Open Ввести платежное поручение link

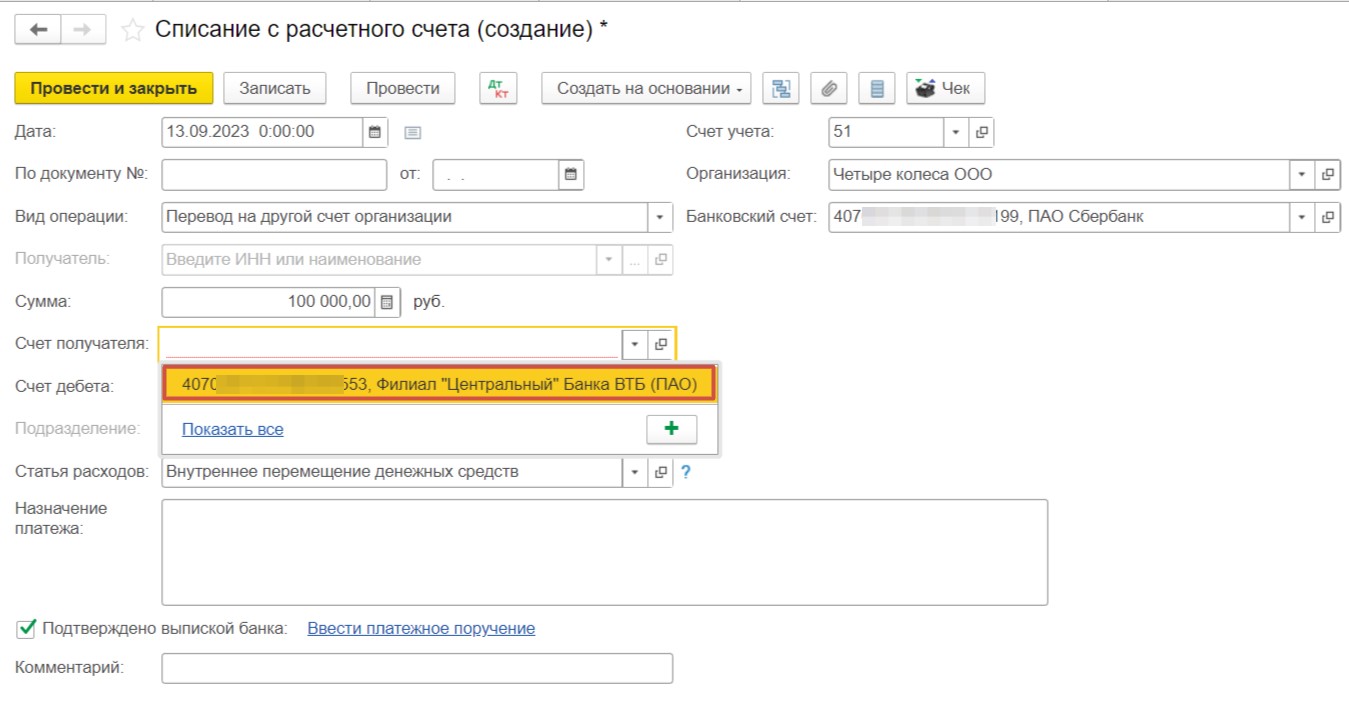(421, 628)
